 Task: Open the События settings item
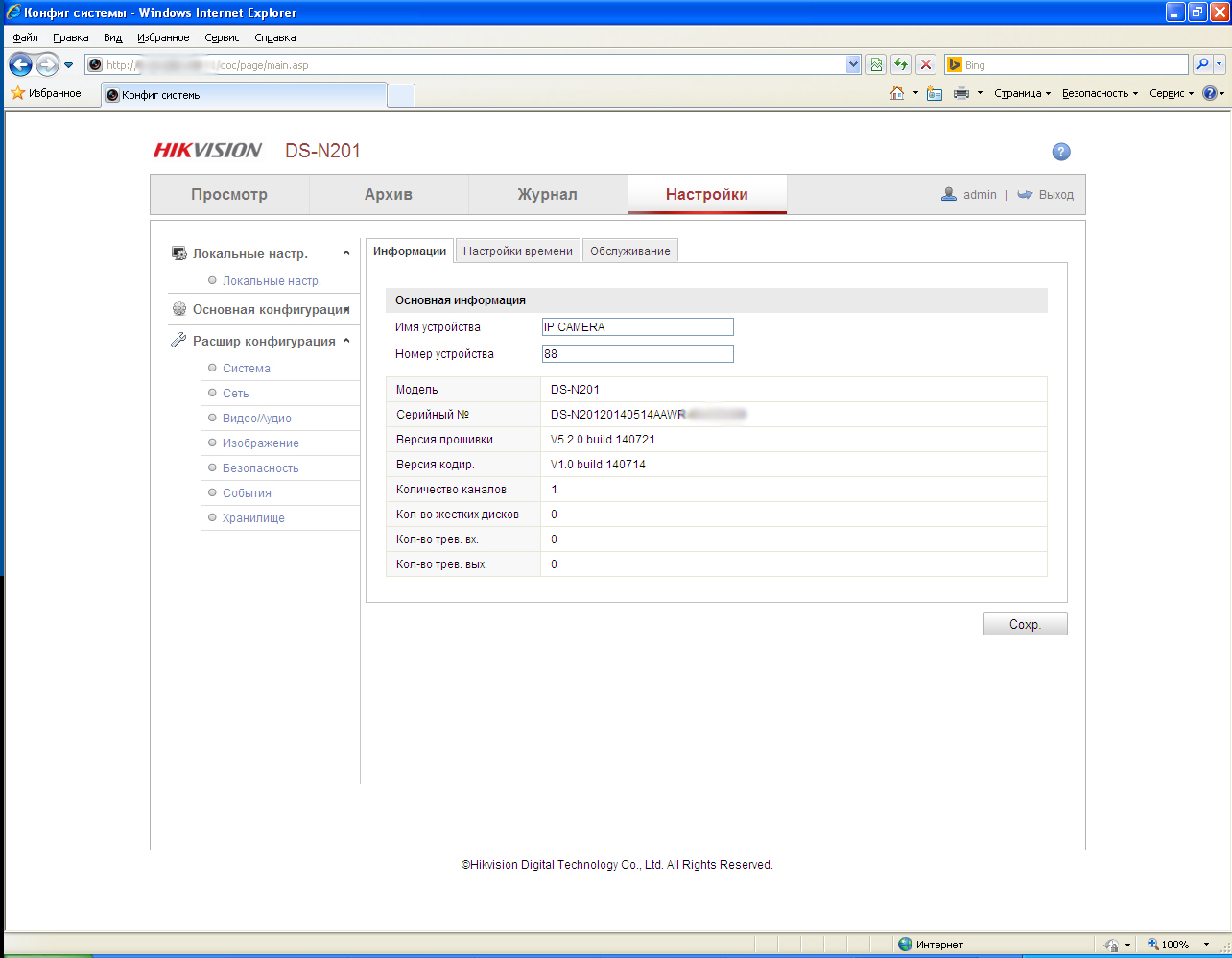247,493
